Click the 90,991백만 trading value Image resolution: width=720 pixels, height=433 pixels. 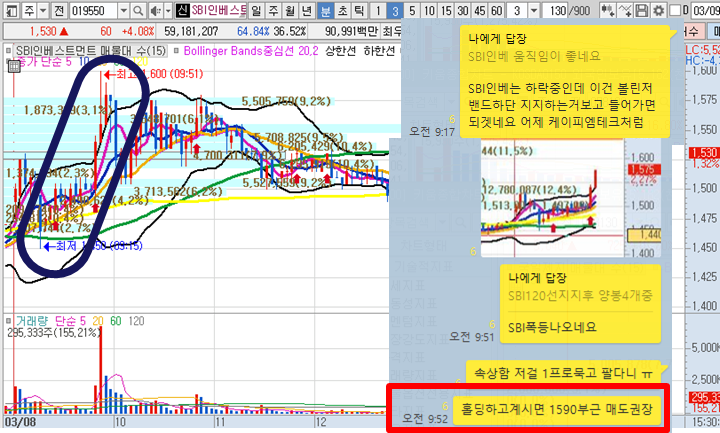point(351,31)
